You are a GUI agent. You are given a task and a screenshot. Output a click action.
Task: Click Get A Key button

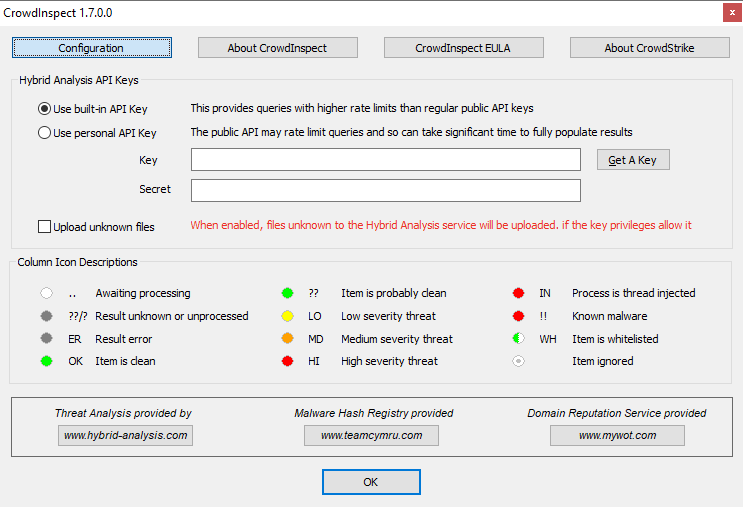point(633,160)
